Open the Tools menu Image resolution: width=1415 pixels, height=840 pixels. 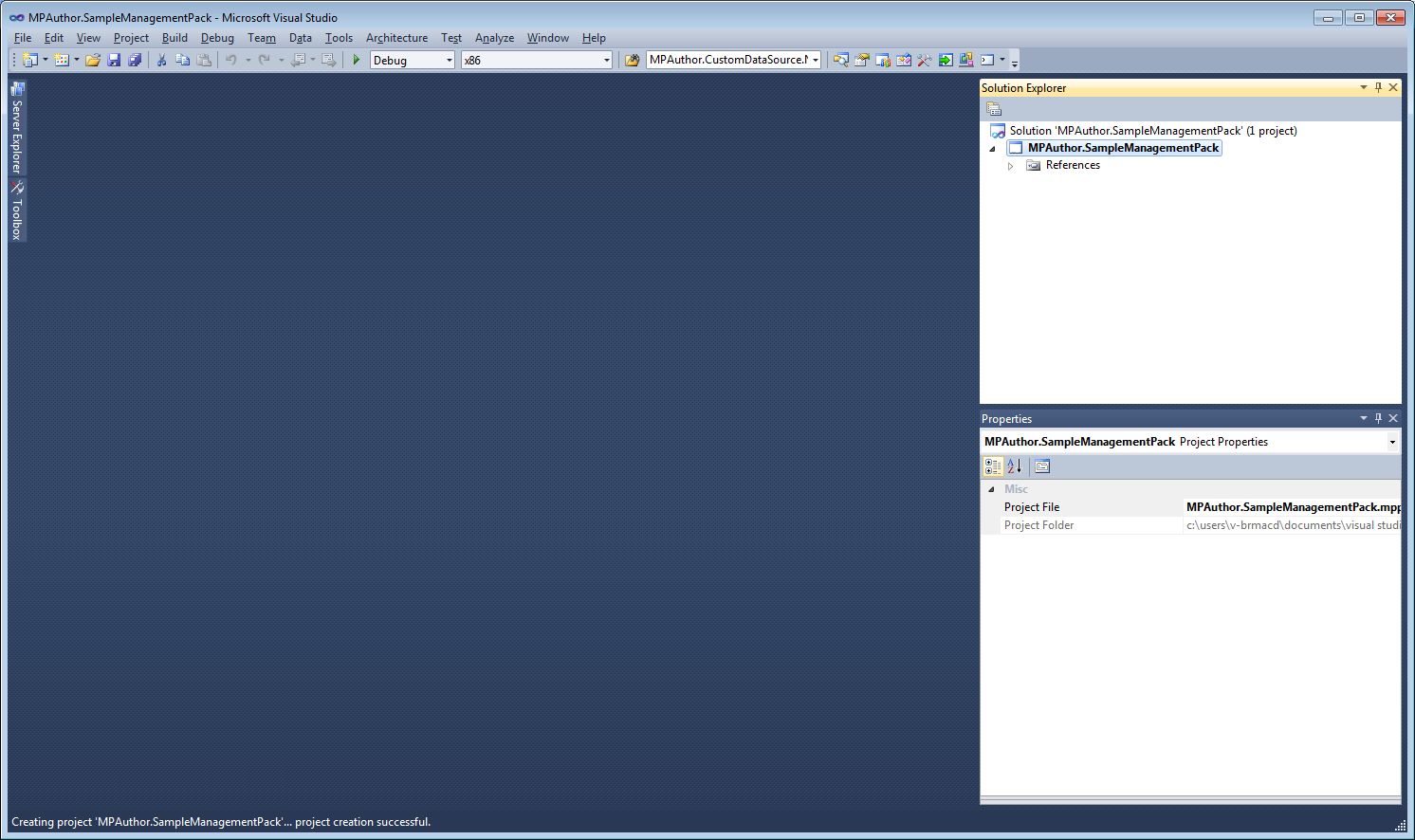point(339,38)
